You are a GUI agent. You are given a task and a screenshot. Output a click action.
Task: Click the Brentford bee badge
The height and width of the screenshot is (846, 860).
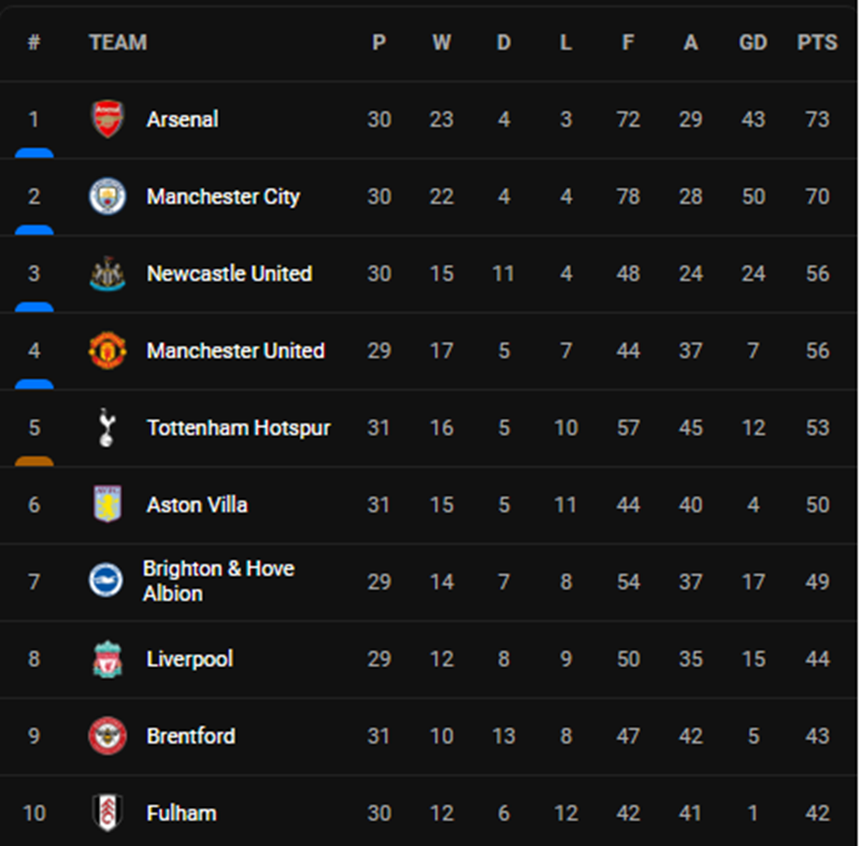pos(107,736)
